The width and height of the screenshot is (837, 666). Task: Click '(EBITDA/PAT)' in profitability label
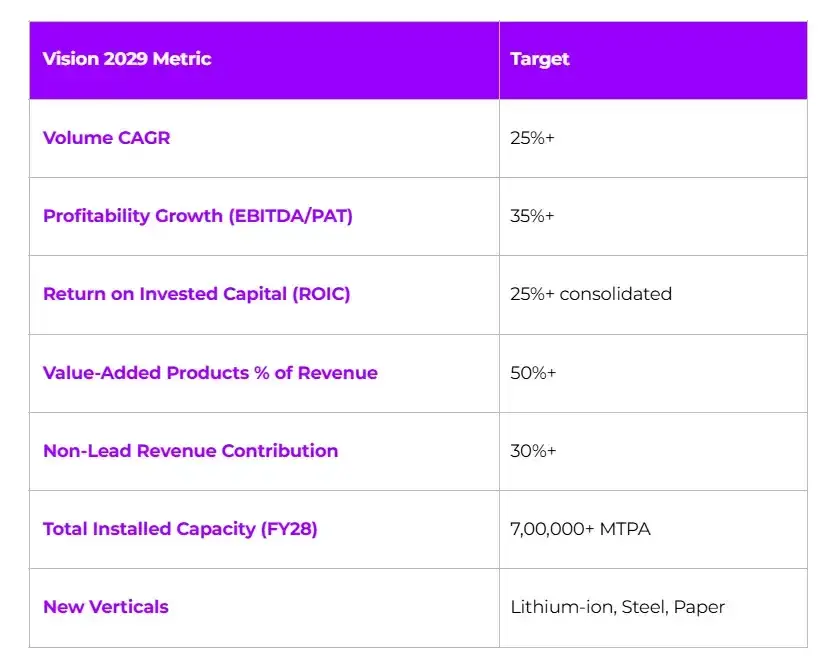pyautogui.click(x=290, y=216)
